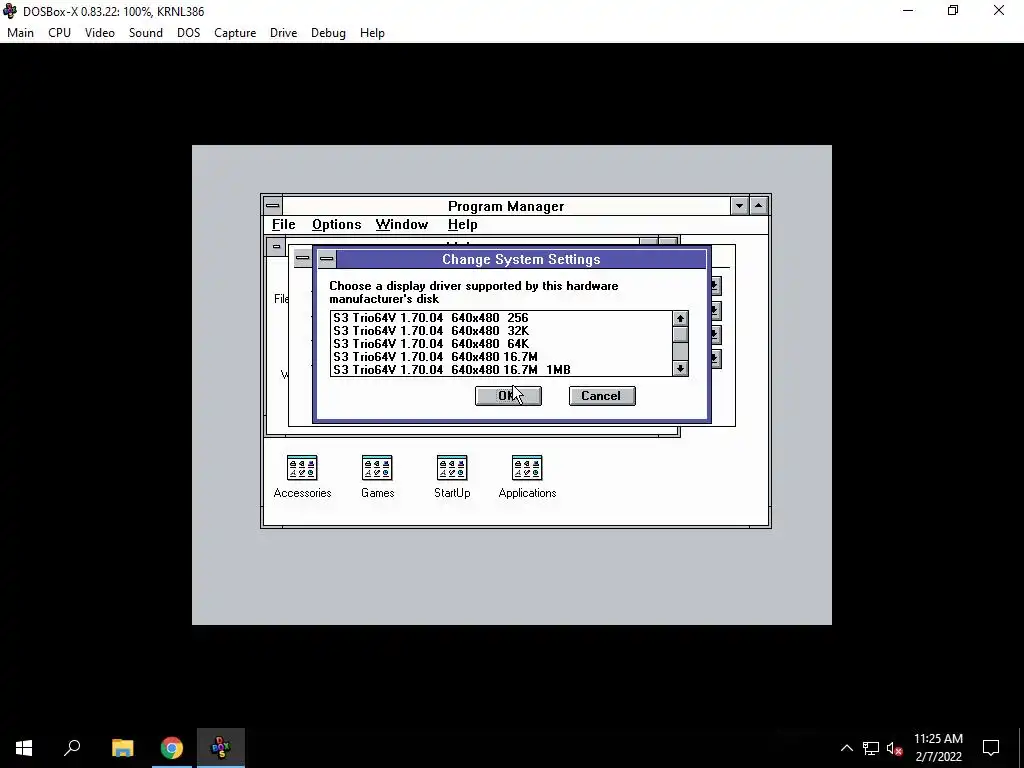Click the muted volume tray icon
Image resolution: width=1024 pixels, height=768 pixels.
pyautogui.click(x=895, y=748)
